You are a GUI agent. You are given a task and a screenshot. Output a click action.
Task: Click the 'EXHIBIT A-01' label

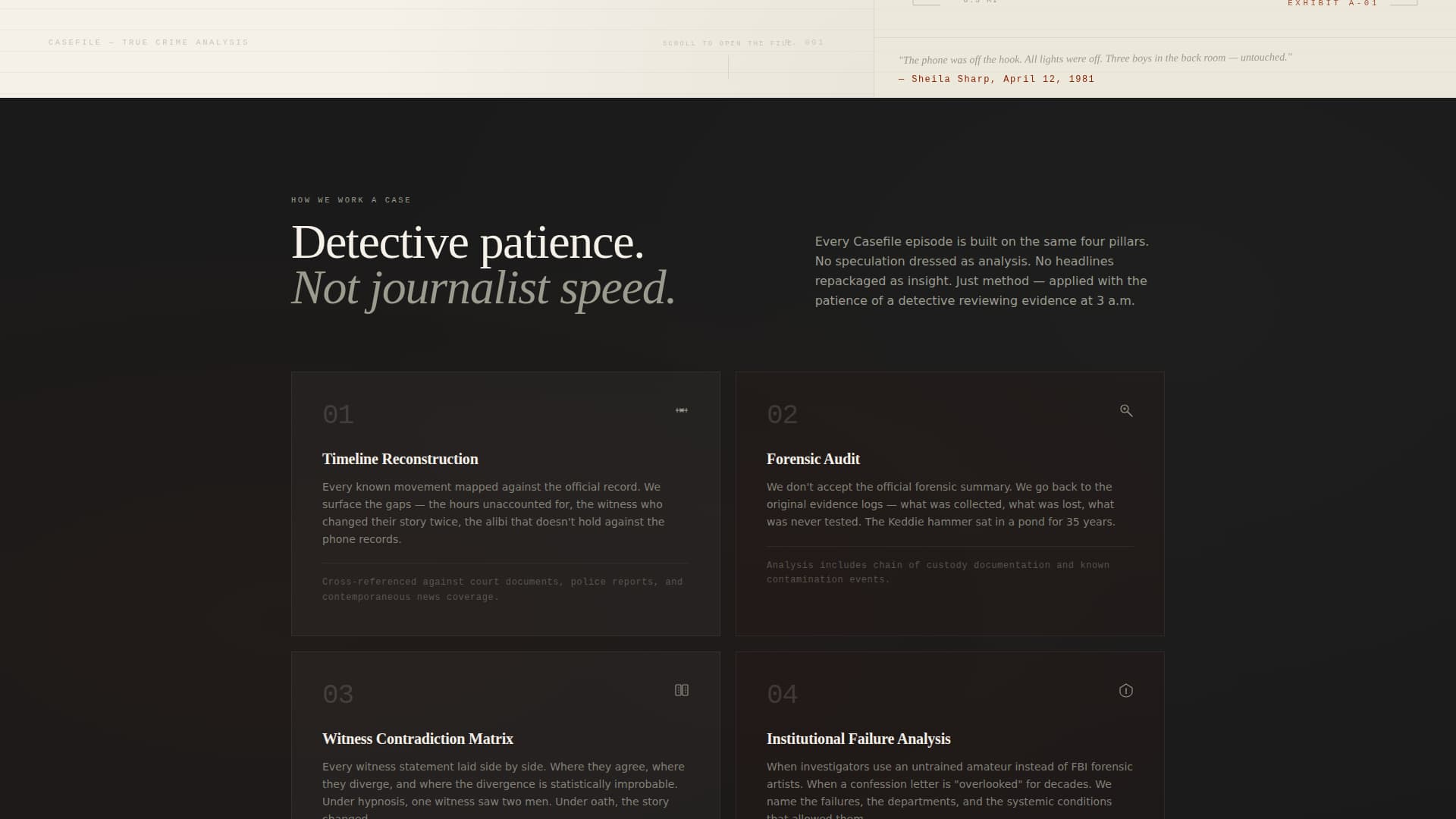pos(1332,4)
